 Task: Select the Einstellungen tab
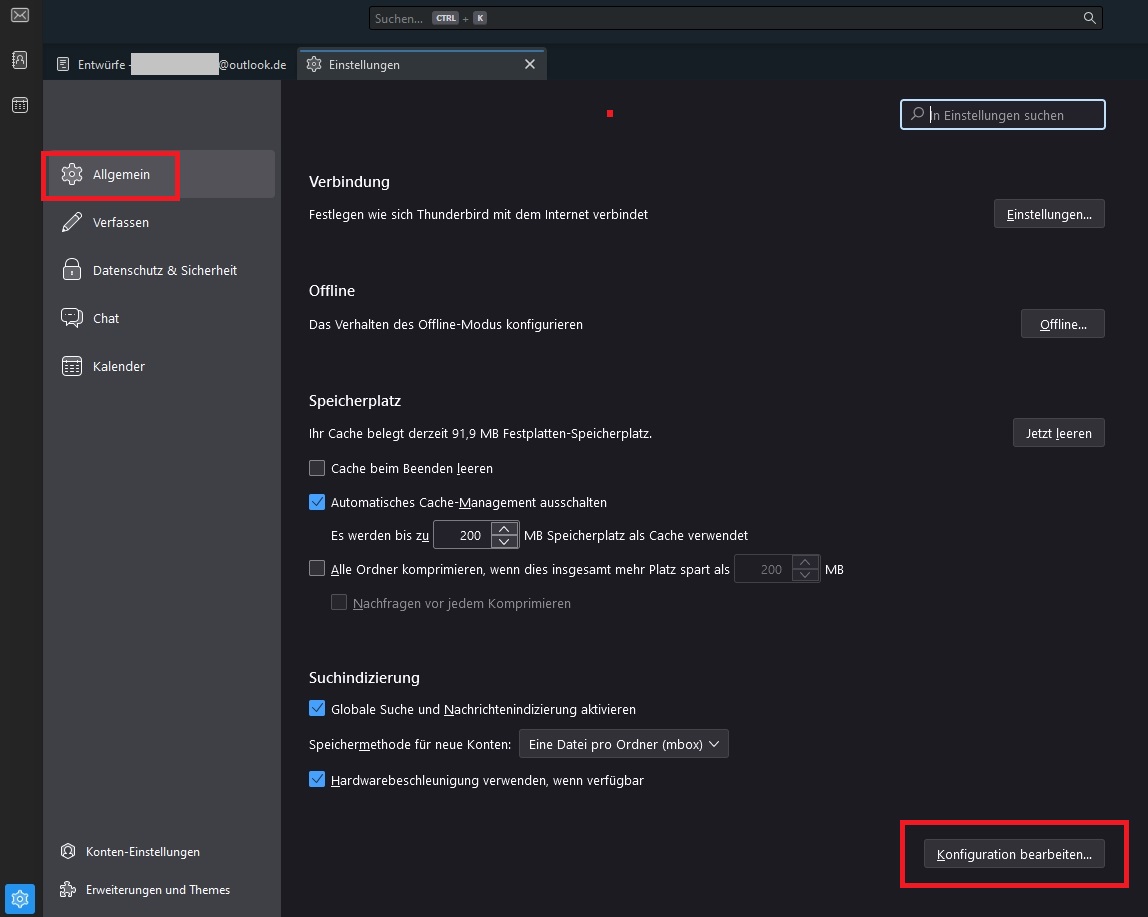coord(422,64)
